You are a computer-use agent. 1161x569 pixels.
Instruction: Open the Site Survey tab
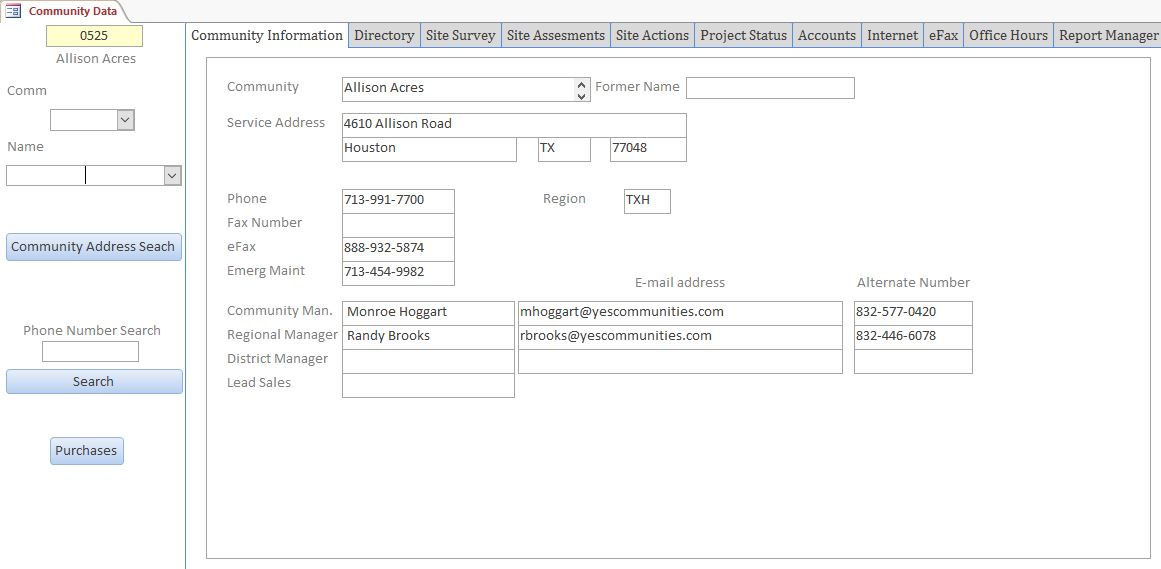(x=460, y=35)
